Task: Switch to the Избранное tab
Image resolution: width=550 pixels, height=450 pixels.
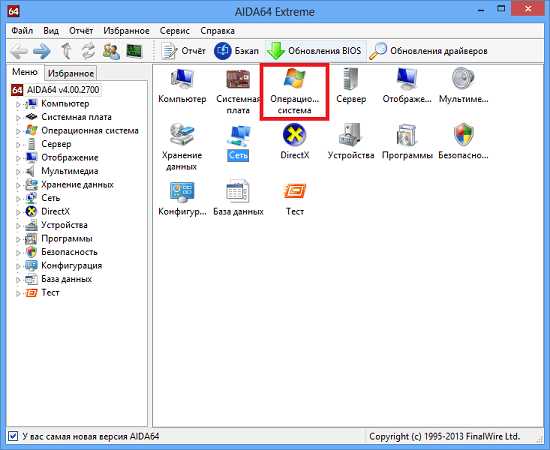Action: pyautogui.click(x=71, y=73)
